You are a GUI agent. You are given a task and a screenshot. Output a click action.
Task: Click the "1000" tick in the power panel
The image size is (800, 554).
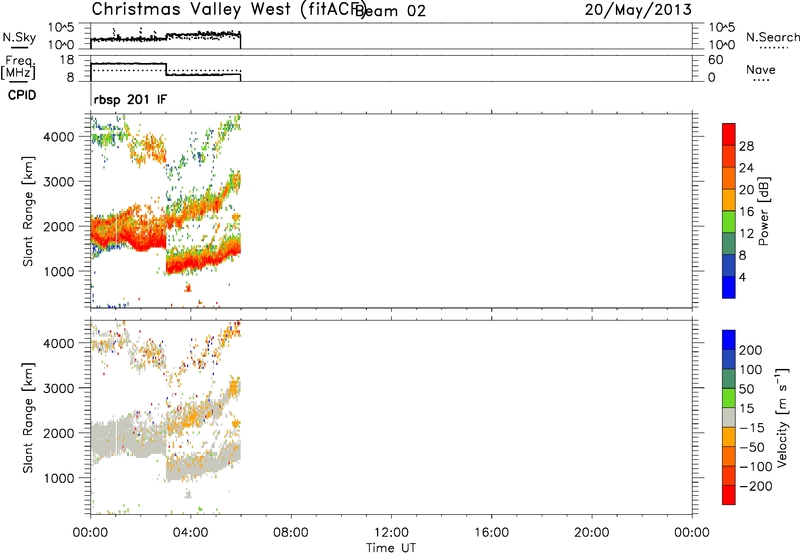[59, 271]
